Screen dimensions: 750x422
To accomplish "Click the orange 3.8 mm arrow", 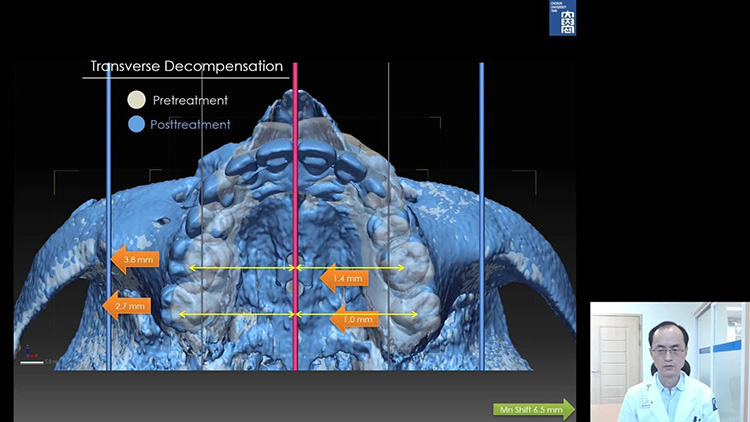I will pyautogui.click(x=131, y=260).
